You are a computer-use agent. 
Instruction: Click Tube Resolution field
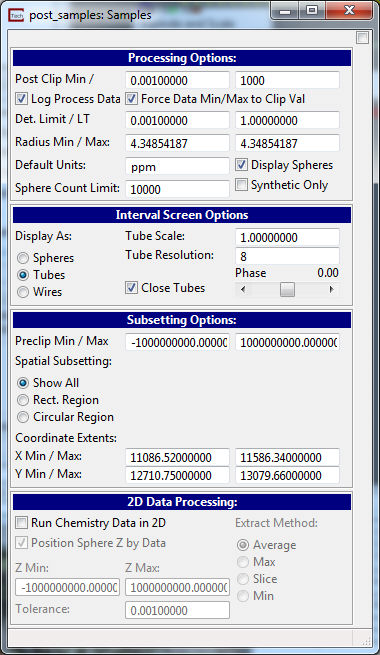[x=287, y=256]
